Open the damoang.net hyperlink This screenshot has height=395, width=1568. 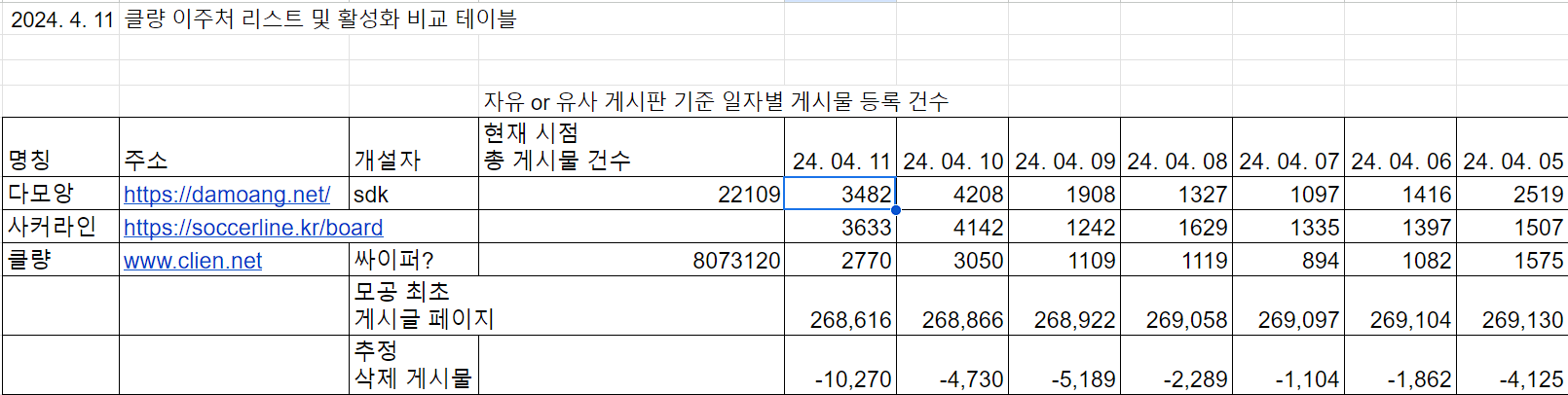[x=227, y=195]
